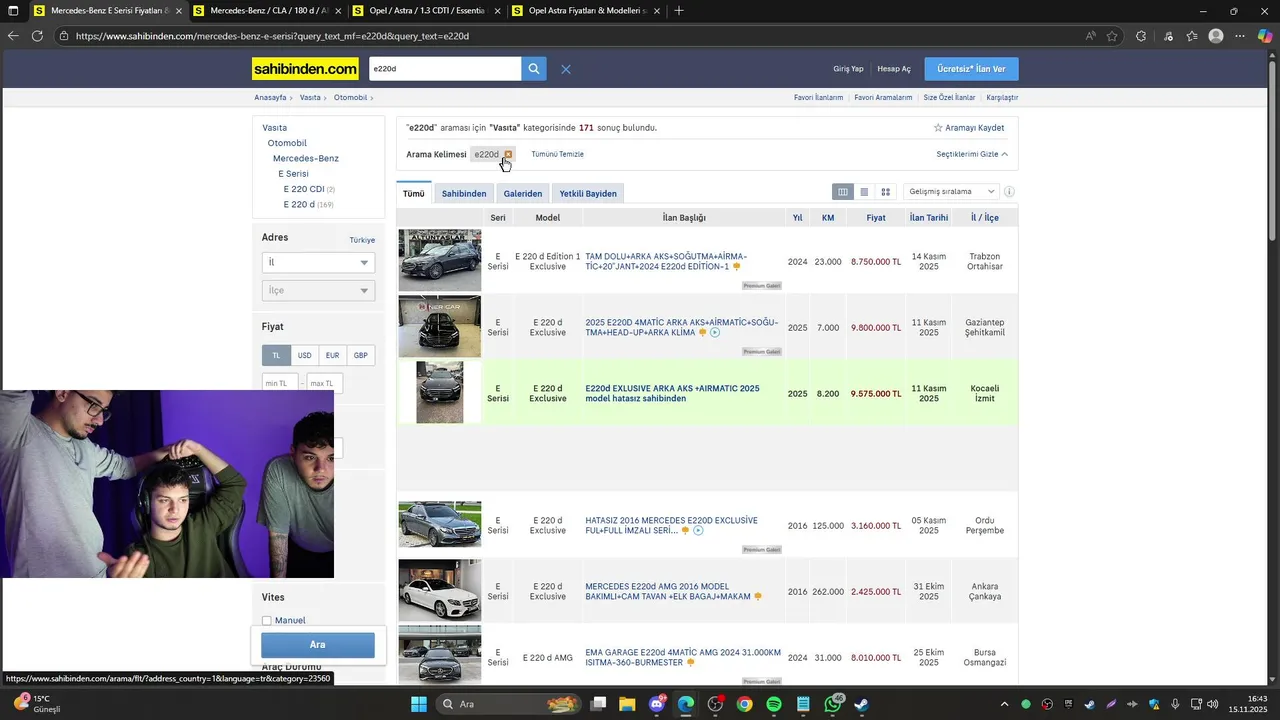Image resolution: width=1280 pixels, height=720 pixels.
Task: Sort the results by the Fiyat column
Action: pos(876,217)
